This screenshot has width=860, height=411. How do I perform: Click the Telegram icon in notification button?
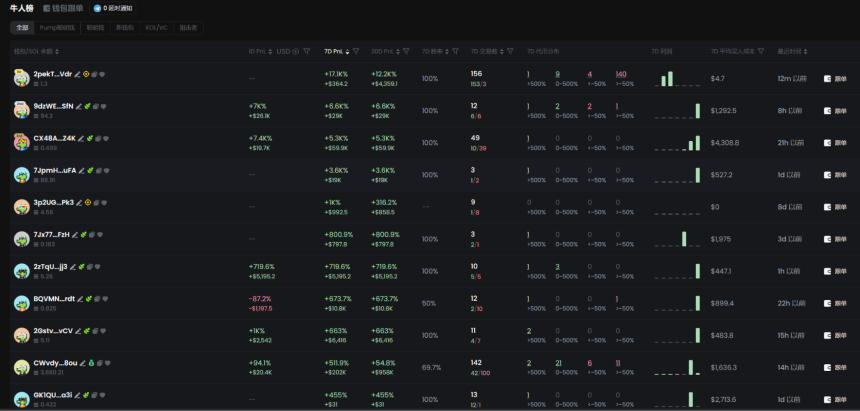(x=97, y=8)
